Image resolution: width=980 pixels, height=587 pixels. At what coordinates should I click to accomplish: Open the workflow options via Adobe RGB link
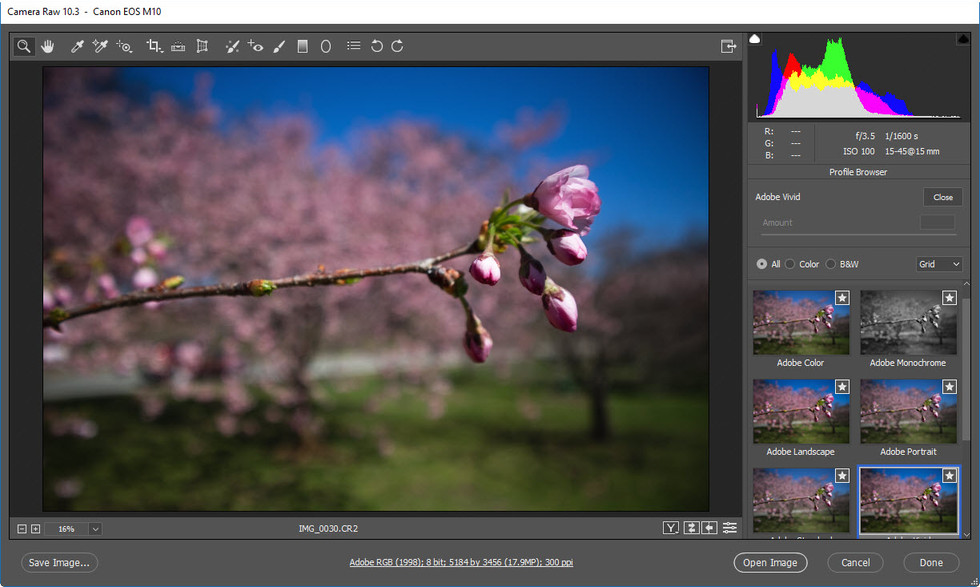point(460,562)
